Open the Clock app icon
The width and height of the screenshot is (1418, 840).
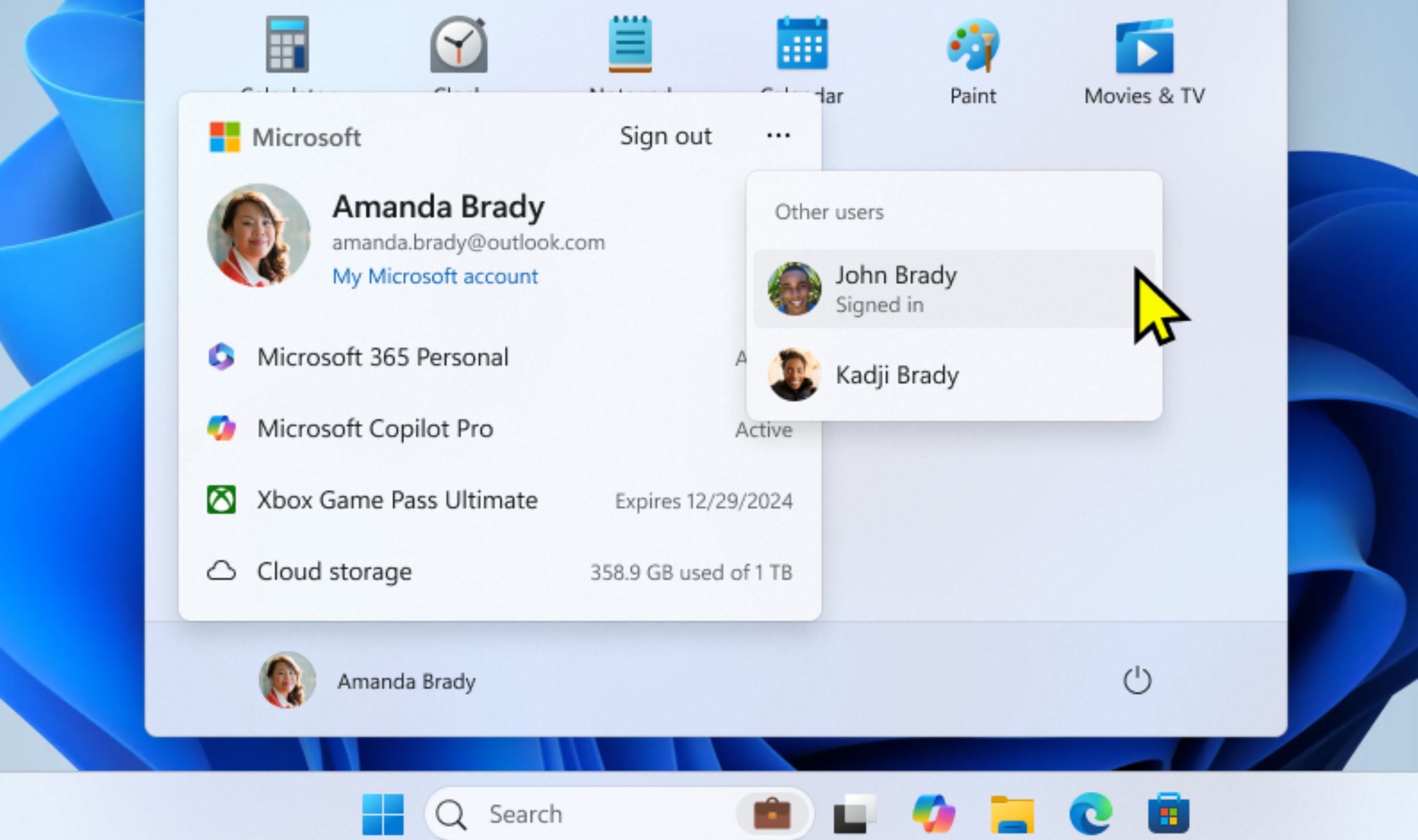point(458,45)
